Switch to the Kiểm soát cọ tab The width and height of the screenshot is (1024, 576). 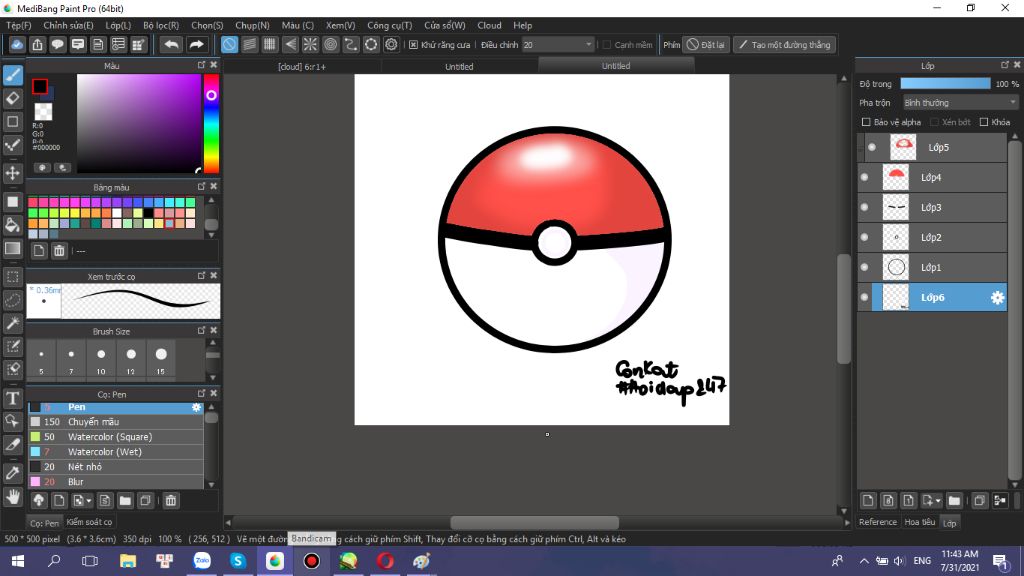click(x=89, y=522)
